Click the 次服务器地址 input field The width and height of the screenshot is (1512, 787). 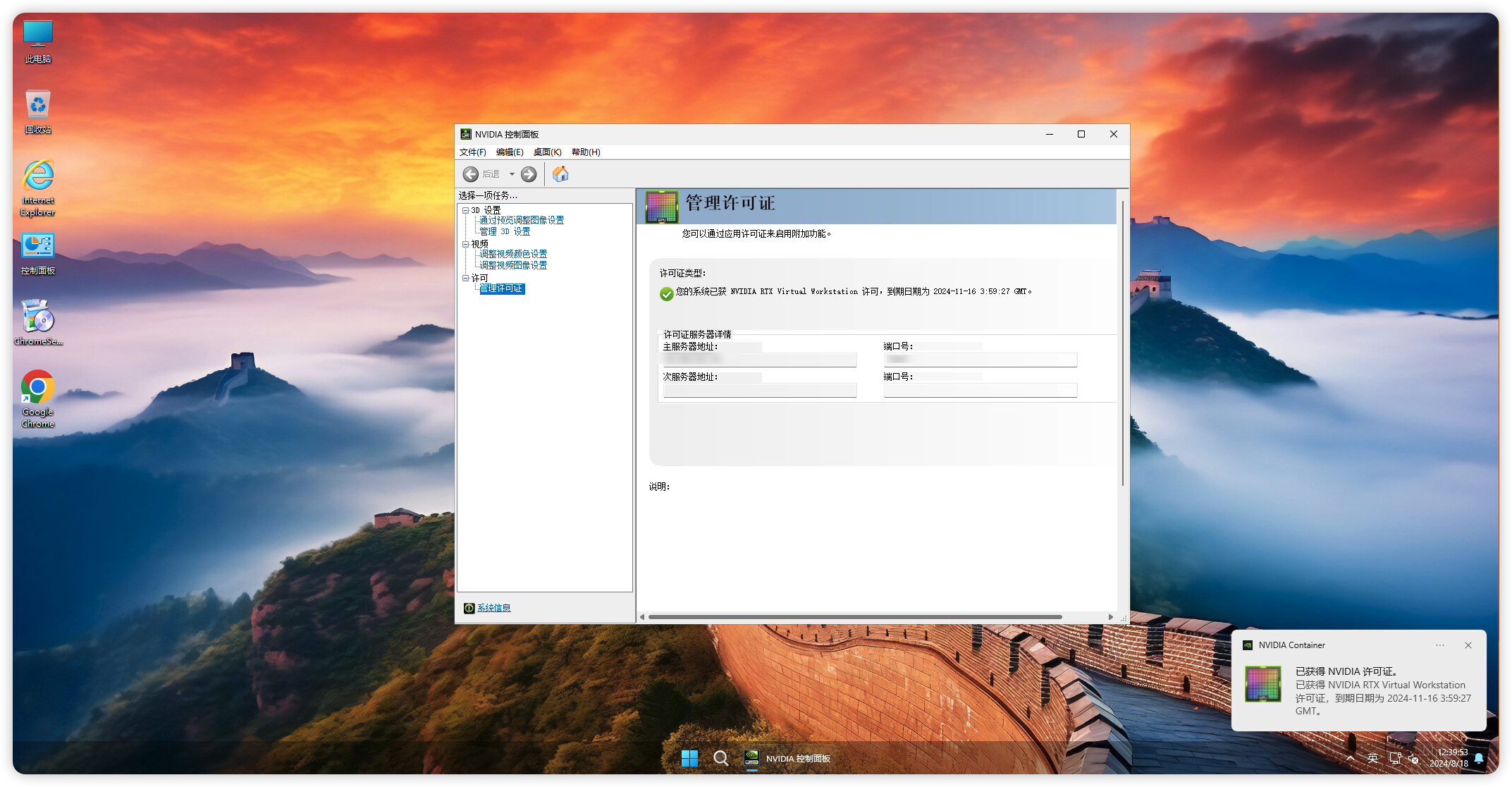(x=760, y=390)
